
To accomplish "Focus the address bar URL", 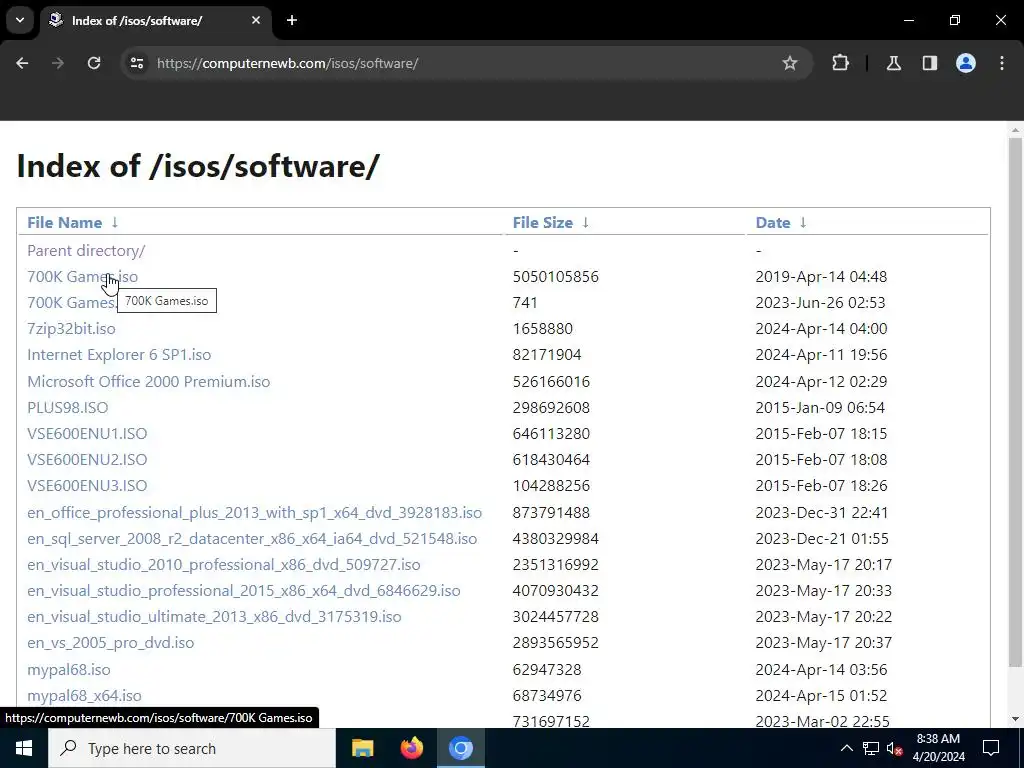I will (x=287, y=63).
